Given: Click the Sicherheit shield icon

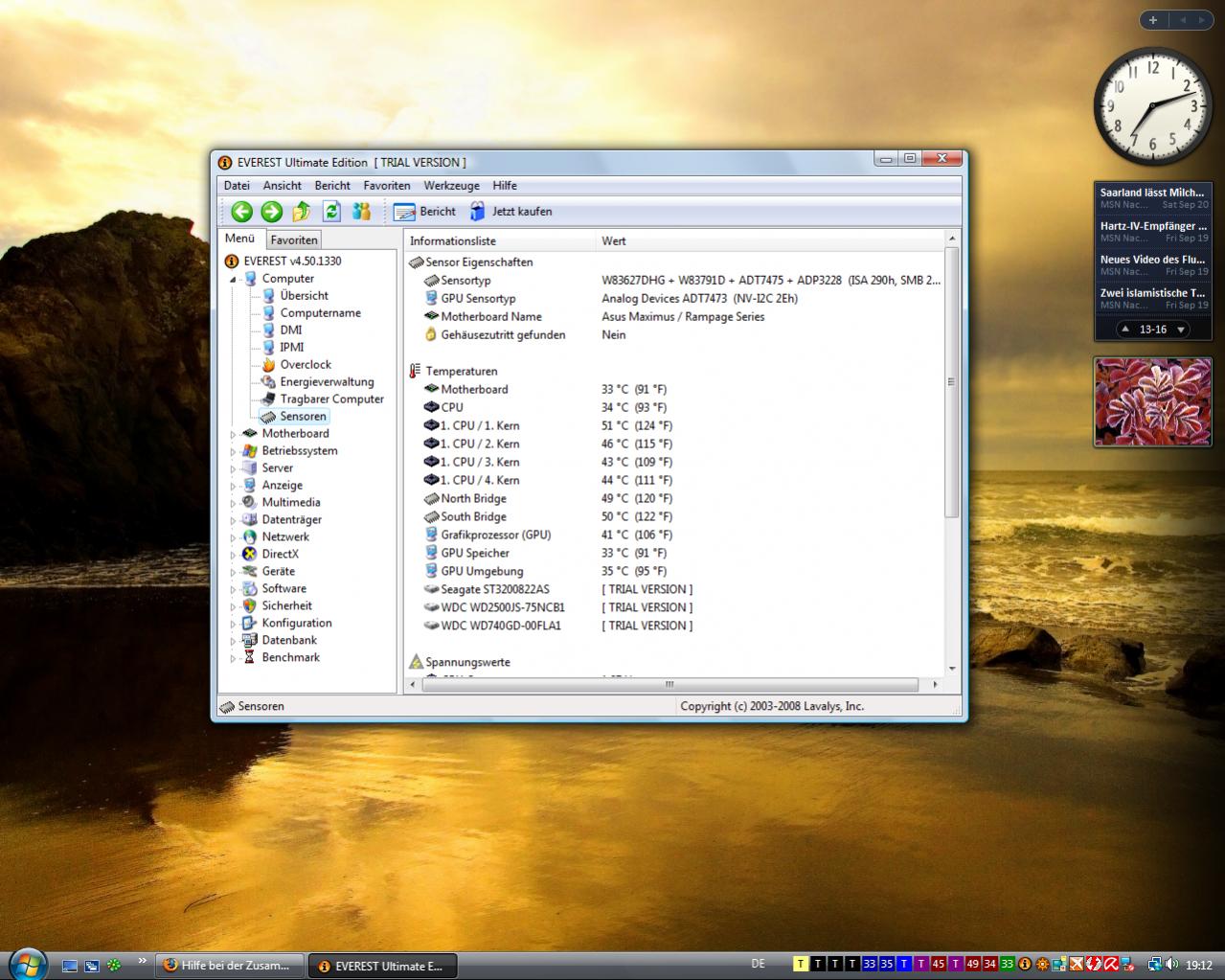Looking at the screenshot, I should pos(250,606).
